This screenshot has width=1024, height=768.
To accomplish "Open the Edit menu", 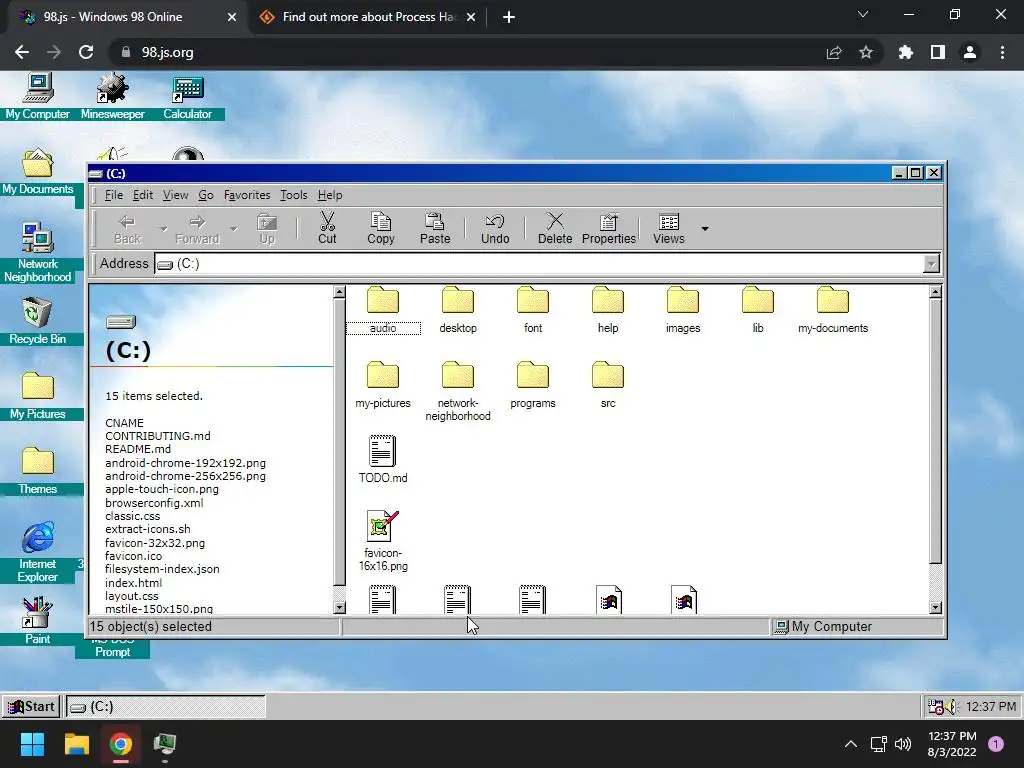I will click(x=142, y=195).
